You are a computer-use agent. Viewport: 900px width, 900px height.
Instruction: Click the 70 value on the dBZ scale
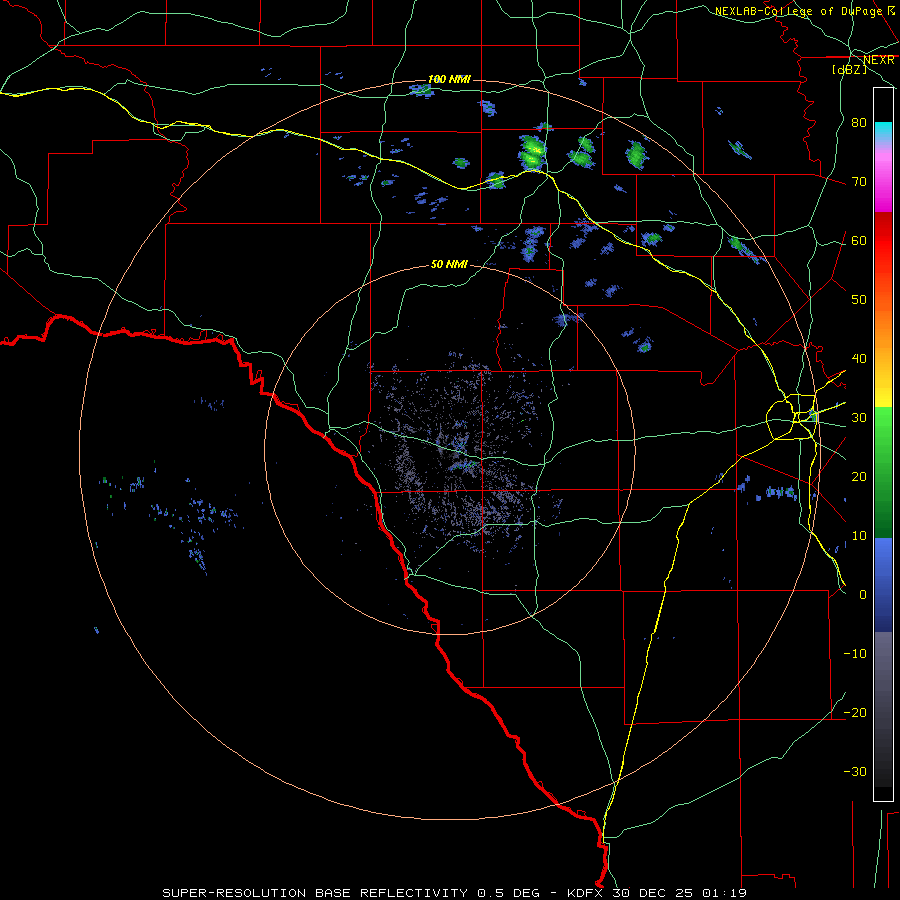pos(859,182)
